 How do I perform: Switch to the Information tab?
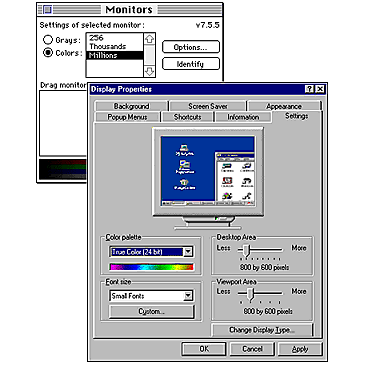click(243, 117)
